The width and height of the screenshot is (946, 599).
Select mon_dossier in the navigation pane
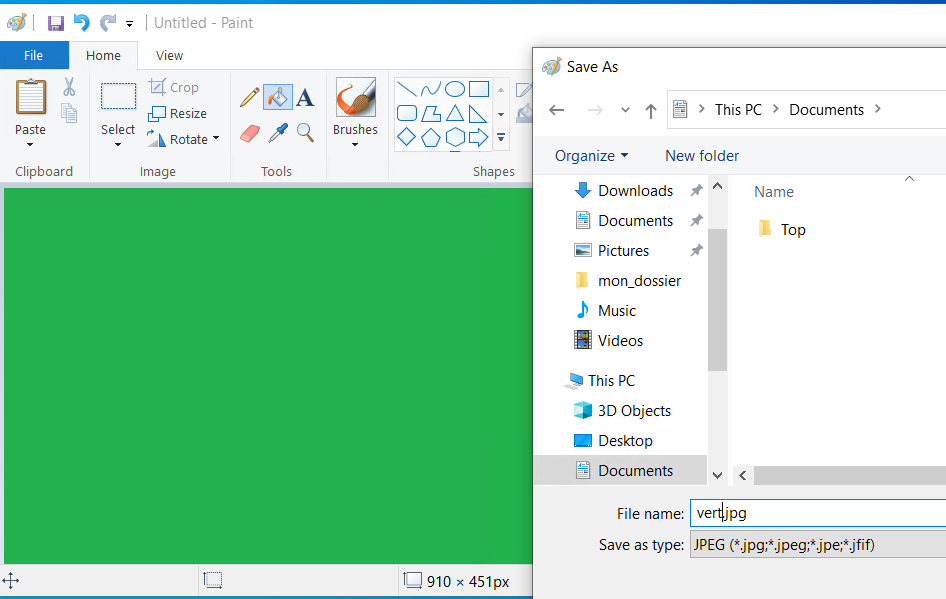pos(639,281)
